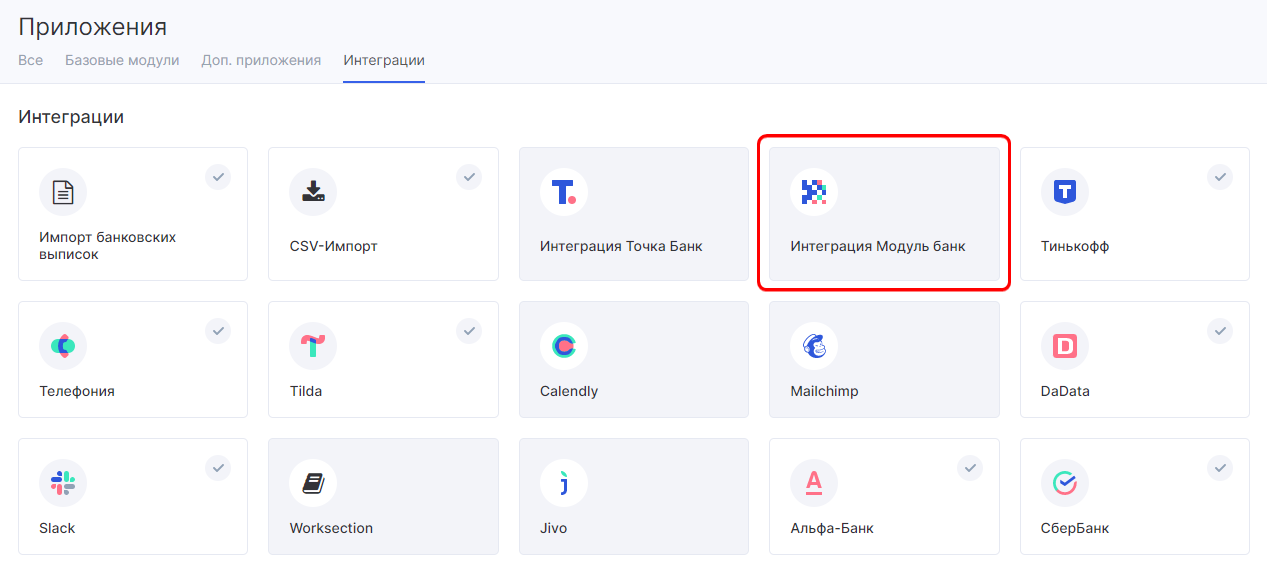Open the Calendly logo icon

coord(564,346)
